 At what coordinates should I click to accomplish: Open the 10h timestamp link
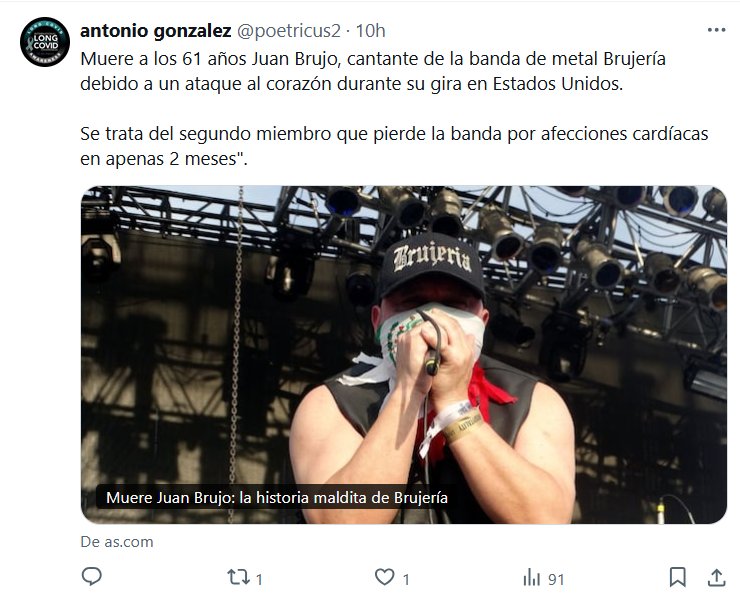click(370, 31)
